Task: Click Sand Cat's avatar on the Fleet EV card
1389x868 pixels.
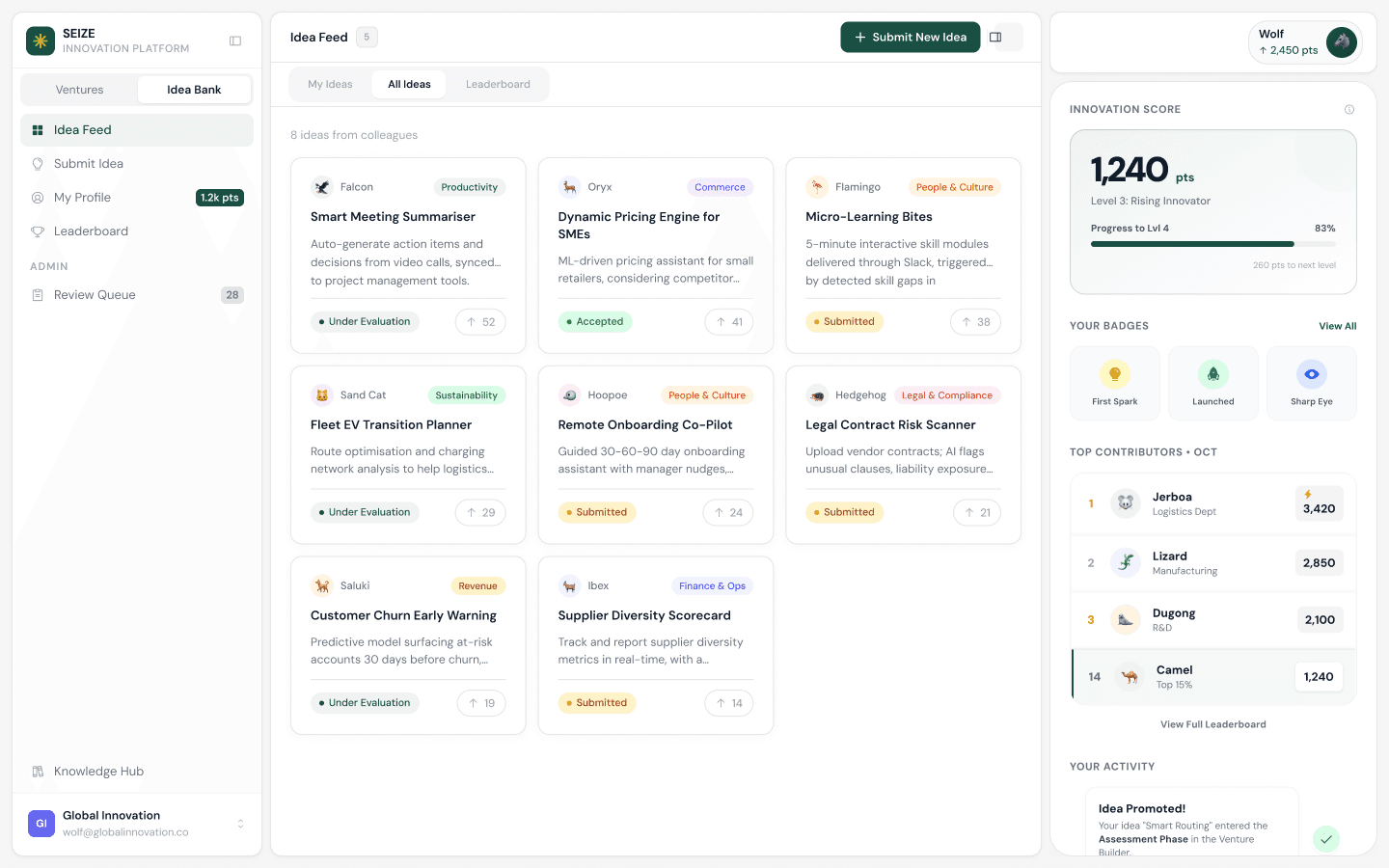Action: (322, 395)
